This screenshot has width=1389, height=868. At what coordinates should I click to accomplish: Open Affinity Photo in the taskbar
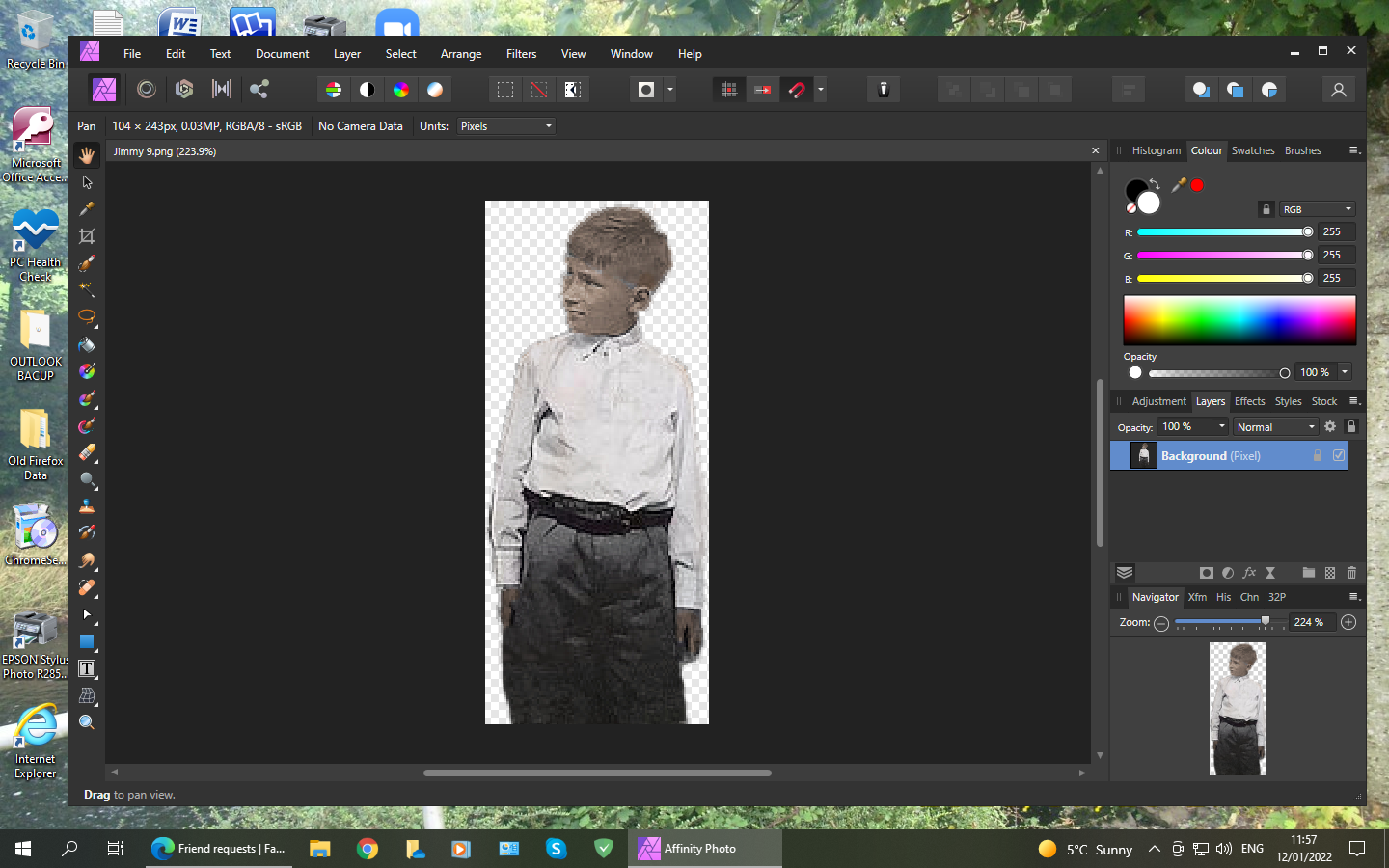(701, 849)
